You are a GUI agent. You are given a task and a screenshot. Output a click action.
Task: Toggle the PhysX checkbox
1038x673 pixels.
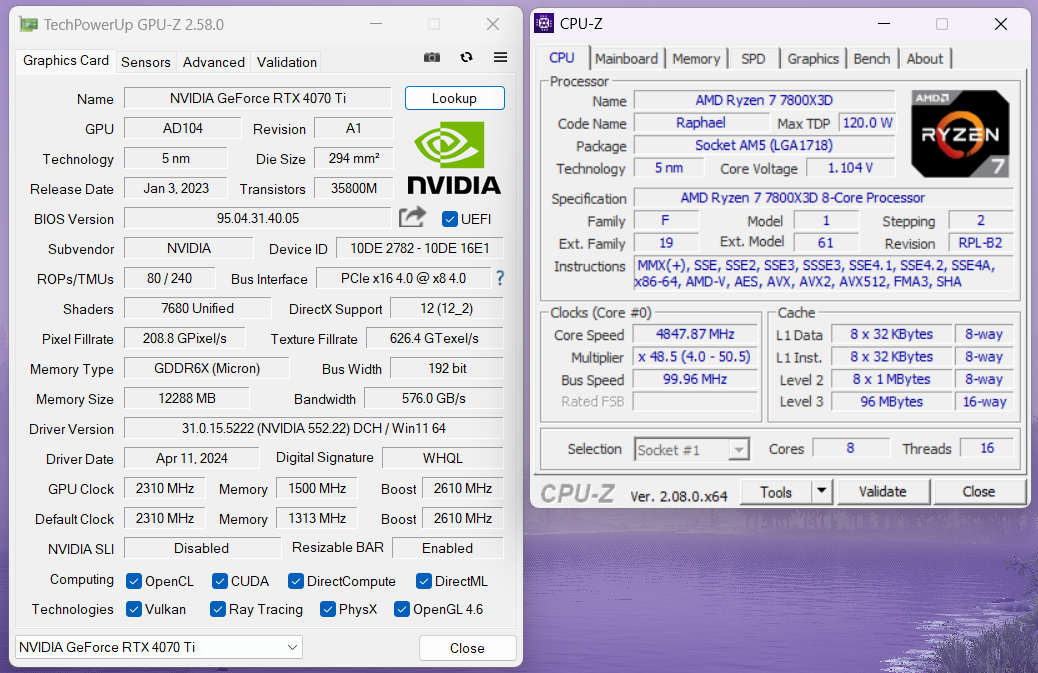(328, 609)
